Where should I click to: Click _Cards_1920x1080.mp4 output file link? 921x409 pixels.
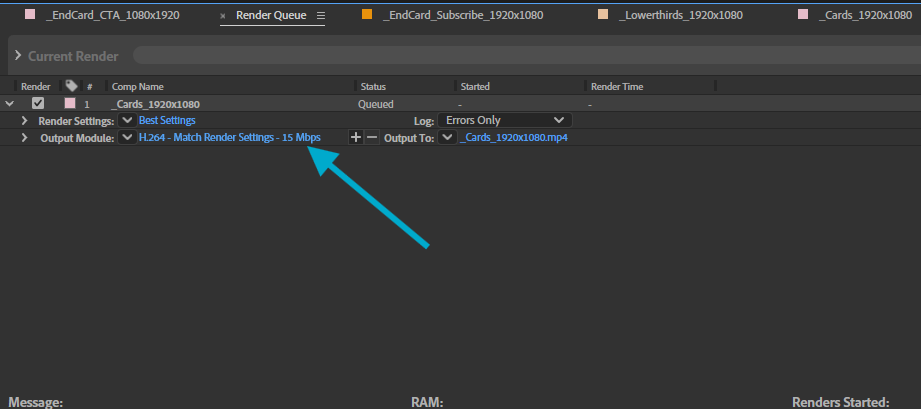click(514, 138)
